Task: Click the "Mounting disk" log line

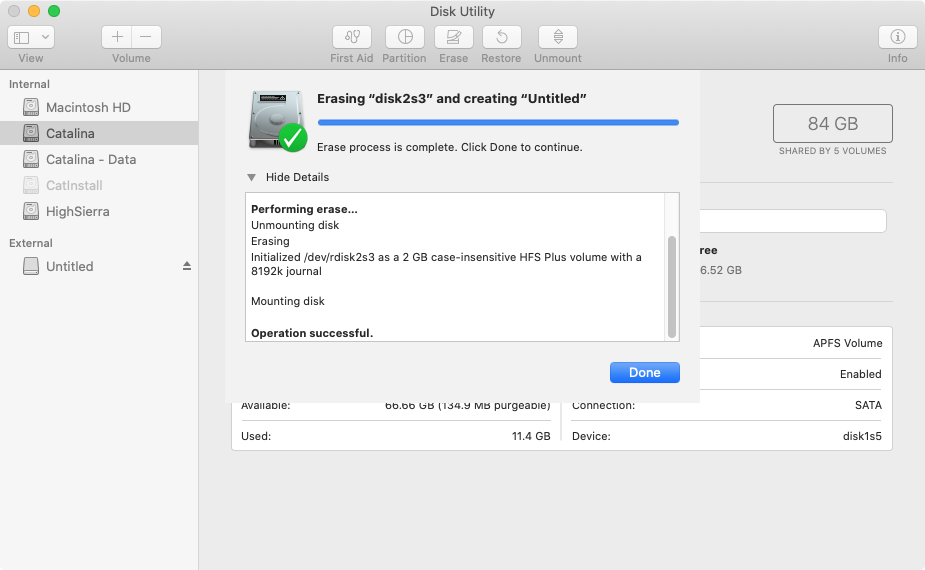Action: [x=288, y=302]
